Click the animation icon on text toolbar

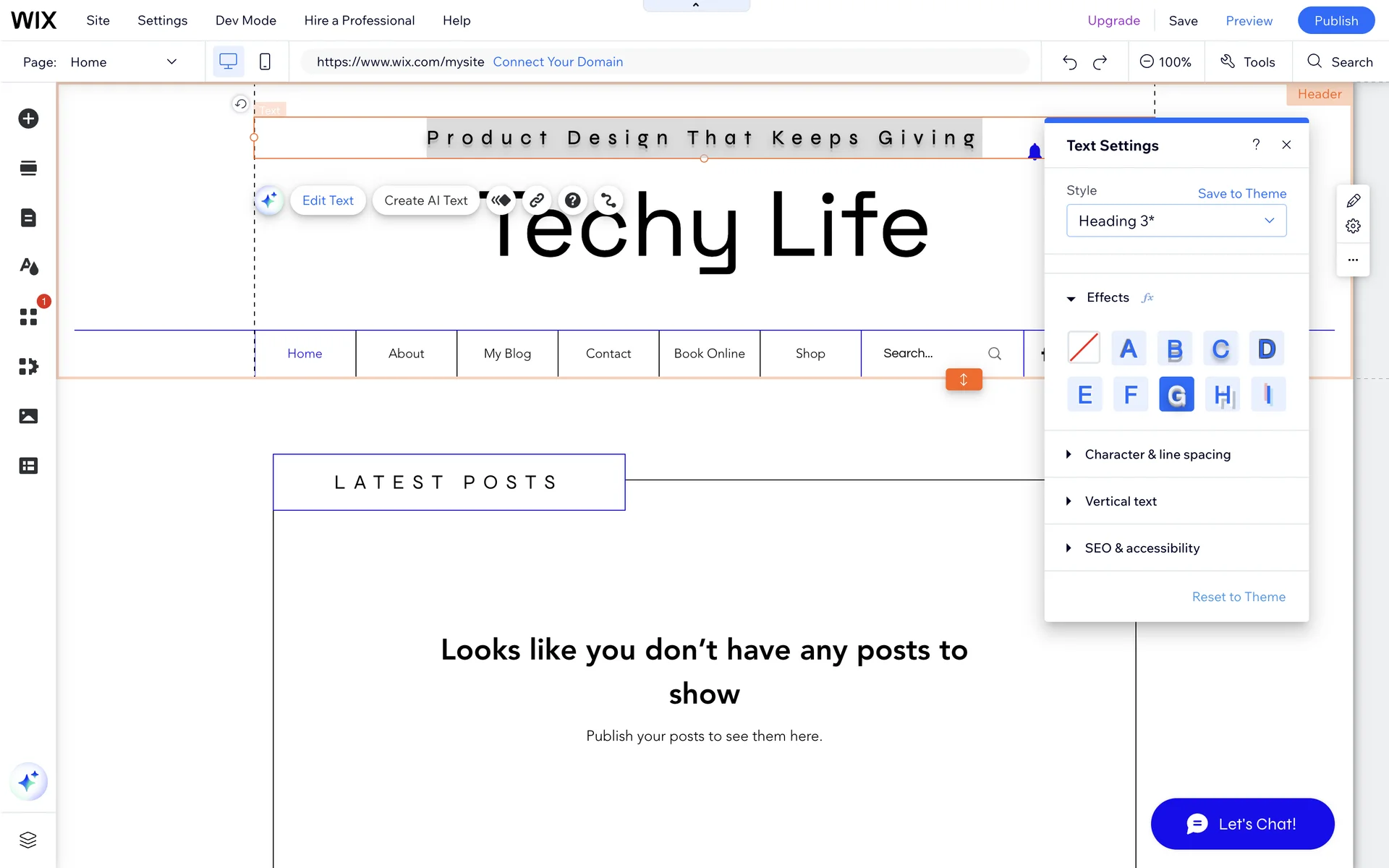(501, 200)
